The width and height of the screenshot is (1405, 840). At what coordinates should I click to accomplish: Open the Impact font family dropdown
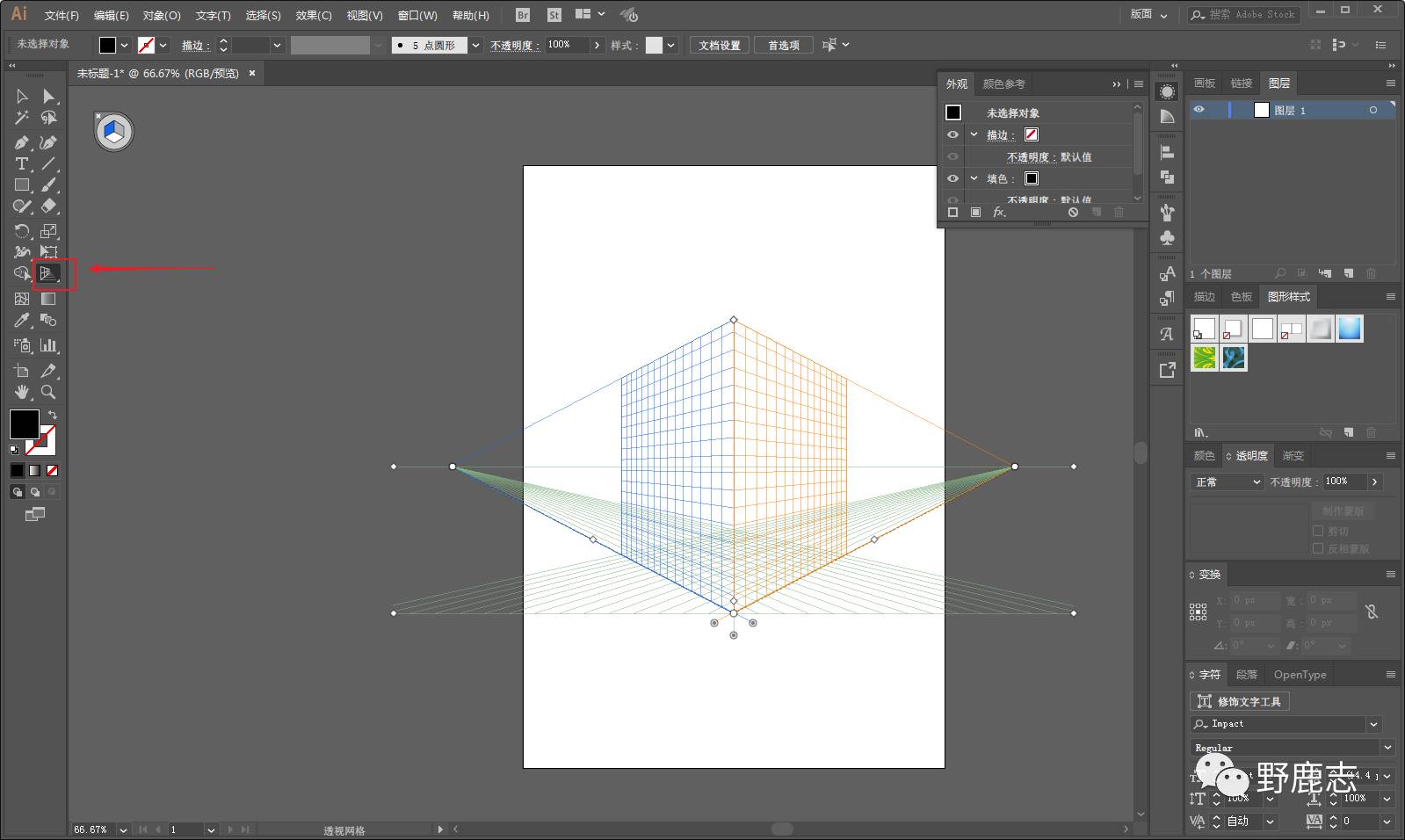1373,724
